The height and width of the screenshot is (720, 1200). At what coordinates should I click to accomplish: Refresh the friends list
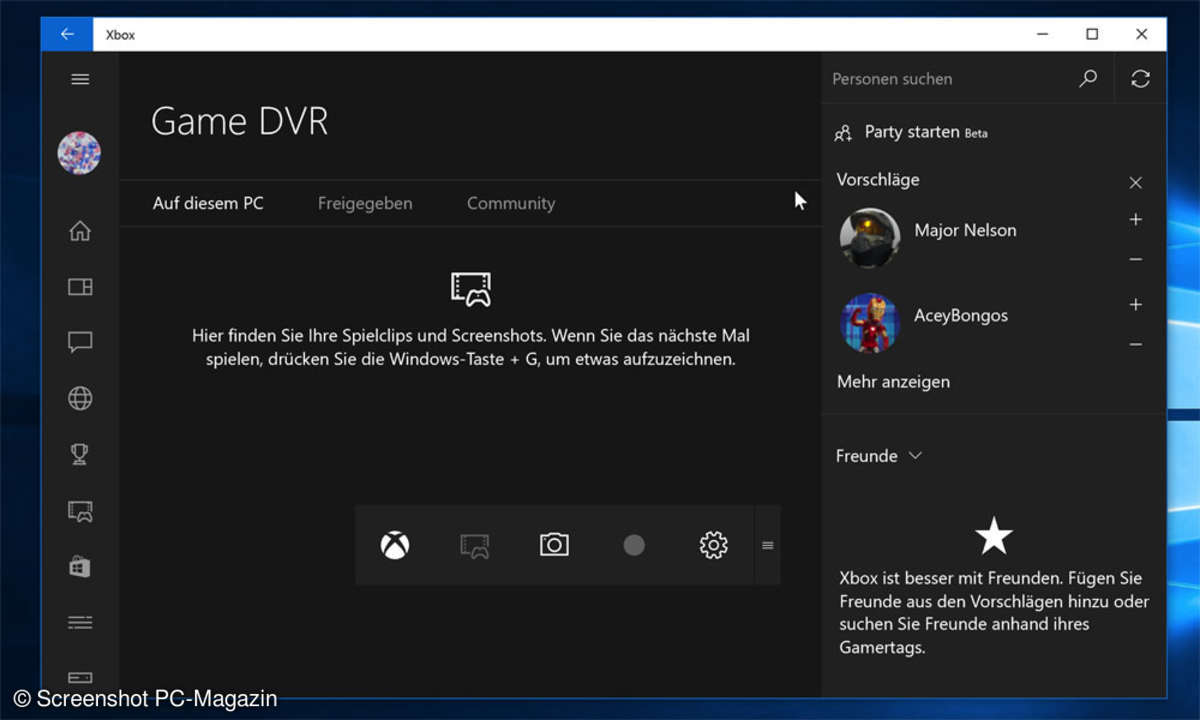coord(1141,79)
